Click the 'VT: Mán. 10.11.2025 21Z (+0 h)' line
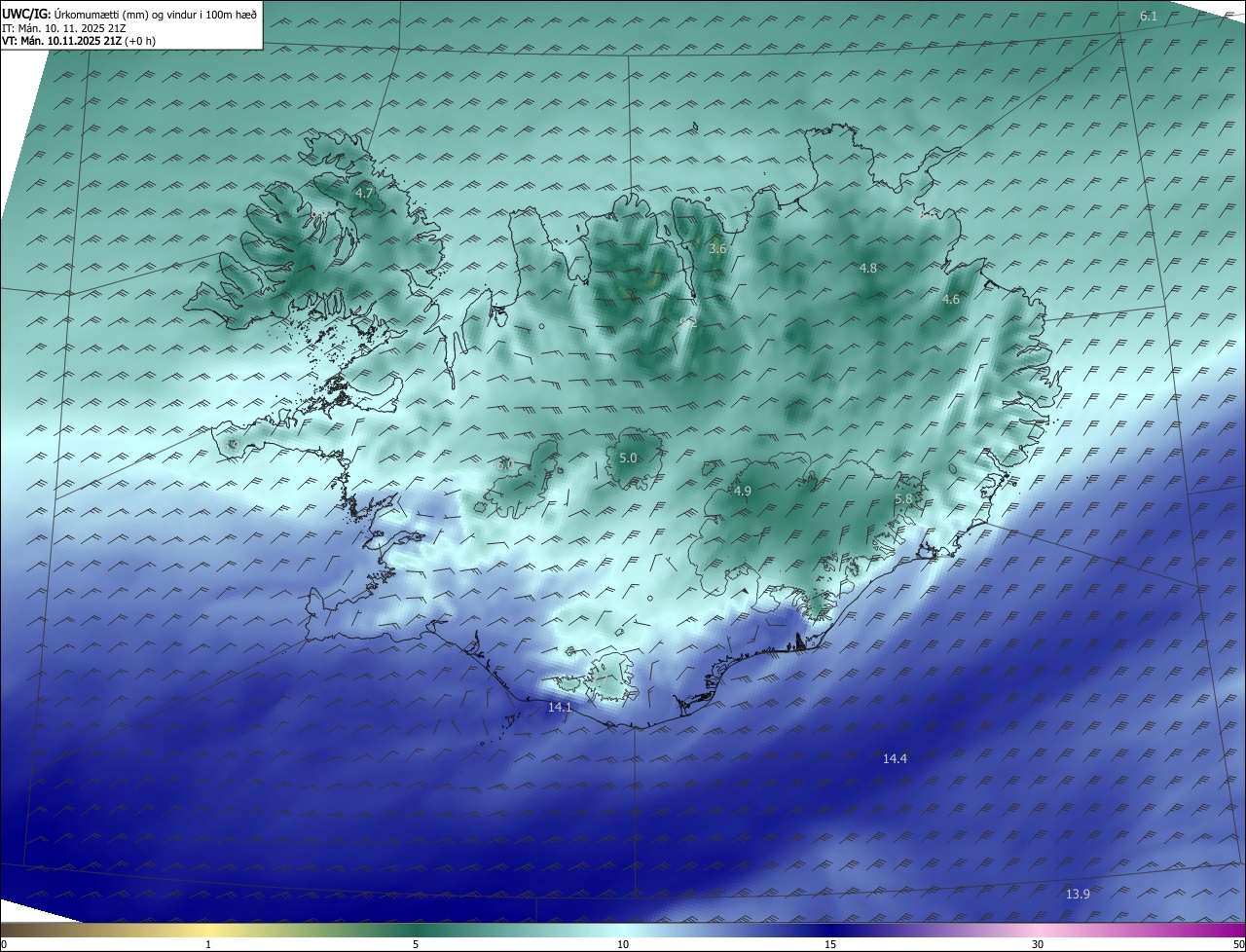 tap(79, 41)
